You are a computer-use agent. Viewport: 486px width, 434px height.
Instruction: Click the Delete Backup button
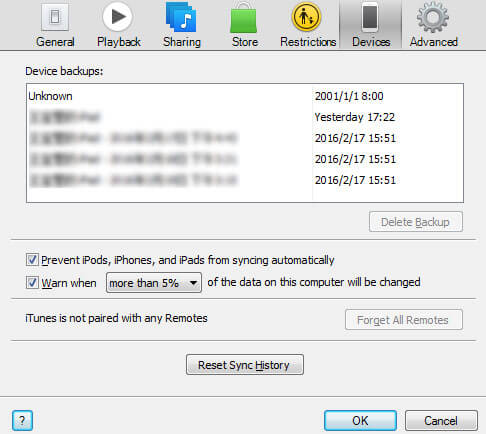pos(416,222)
